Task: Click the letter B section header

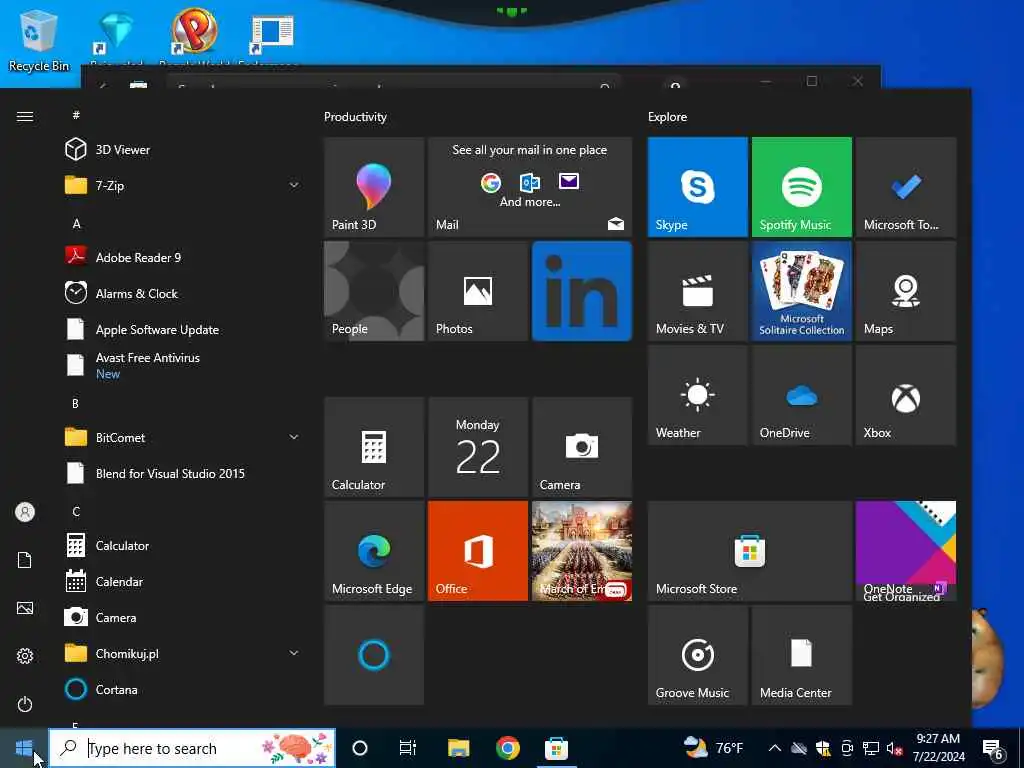Action: tap(76, 404)
